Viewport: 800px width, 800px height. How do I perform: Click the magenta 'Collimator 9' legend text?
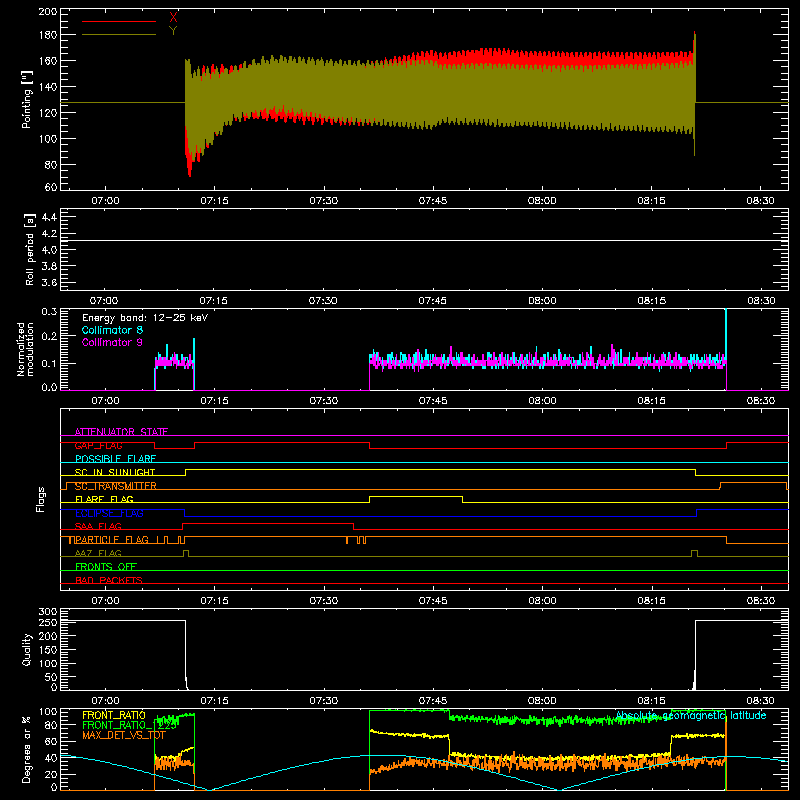pyautogui.click(x=112, y=342)
